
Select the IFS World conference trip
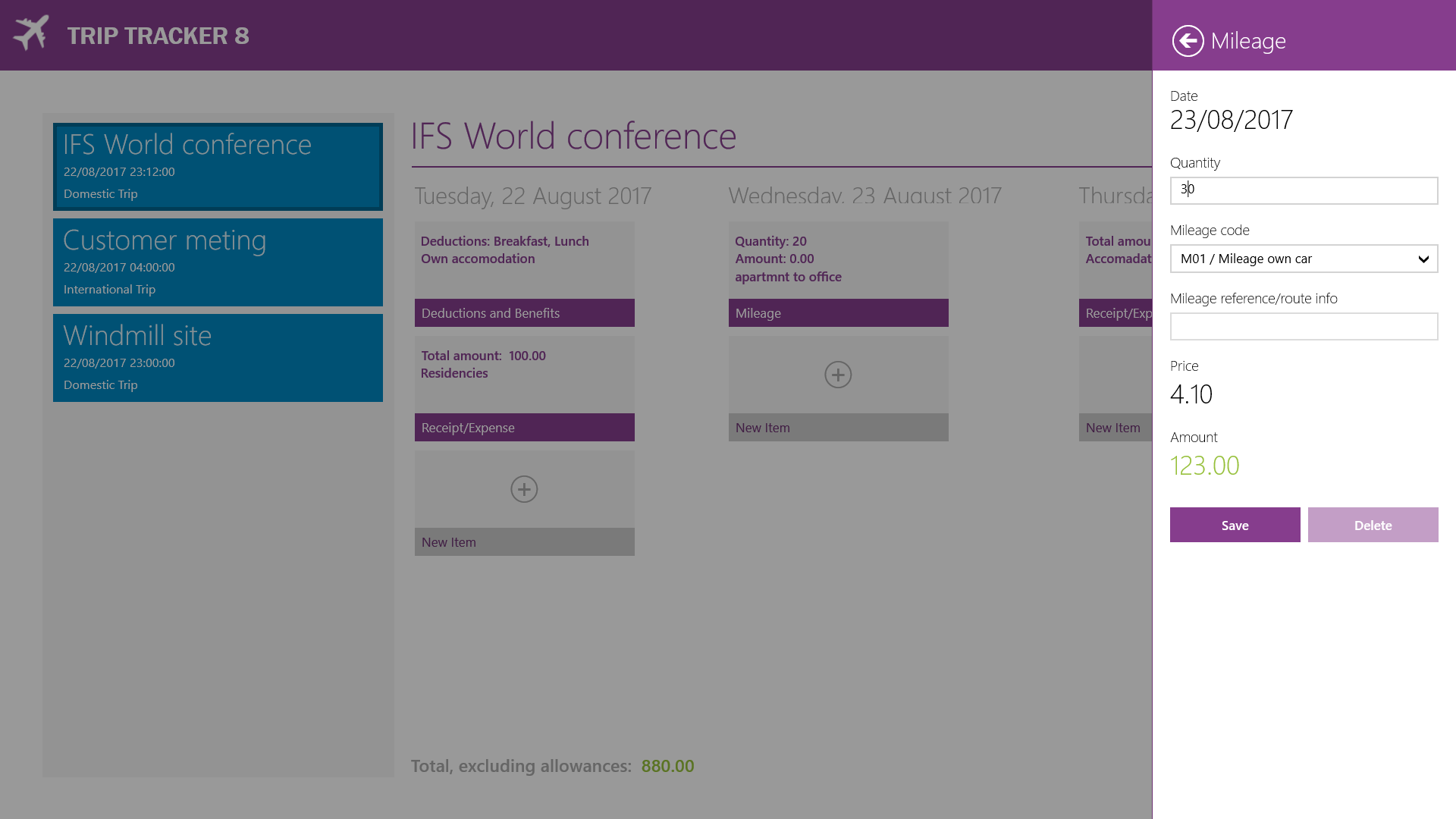(218, 167)
